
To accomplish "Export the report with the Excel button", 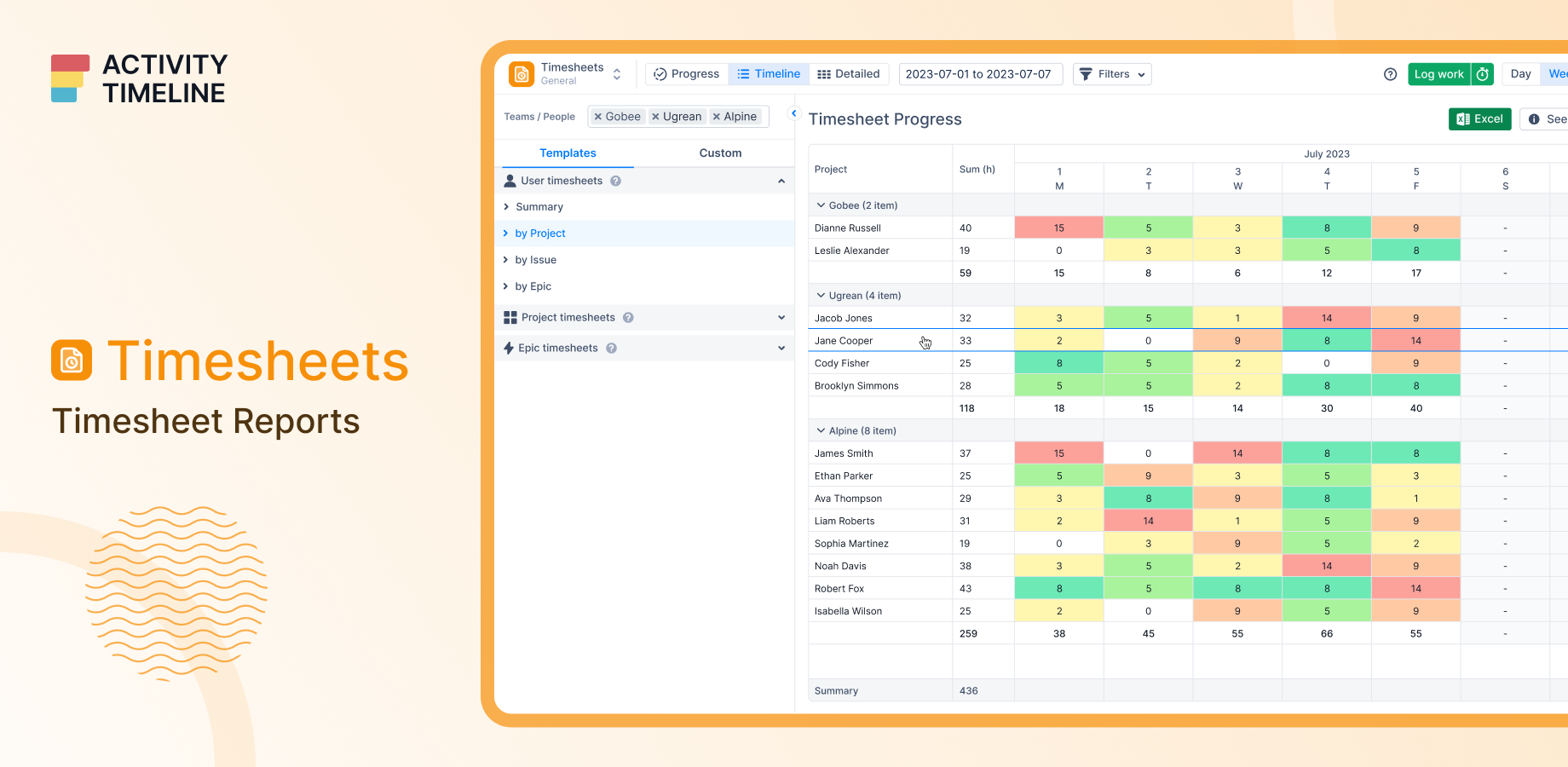I will pos(1480,119).
